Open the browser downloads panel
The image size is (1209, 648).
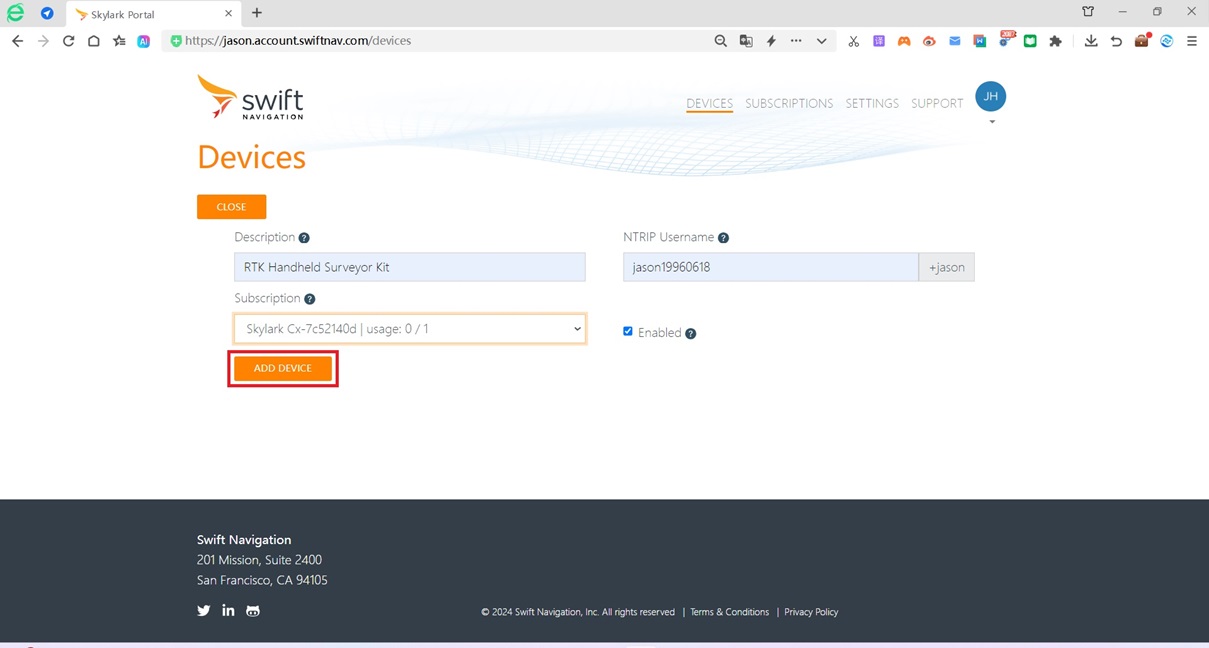click(1091, 41)
